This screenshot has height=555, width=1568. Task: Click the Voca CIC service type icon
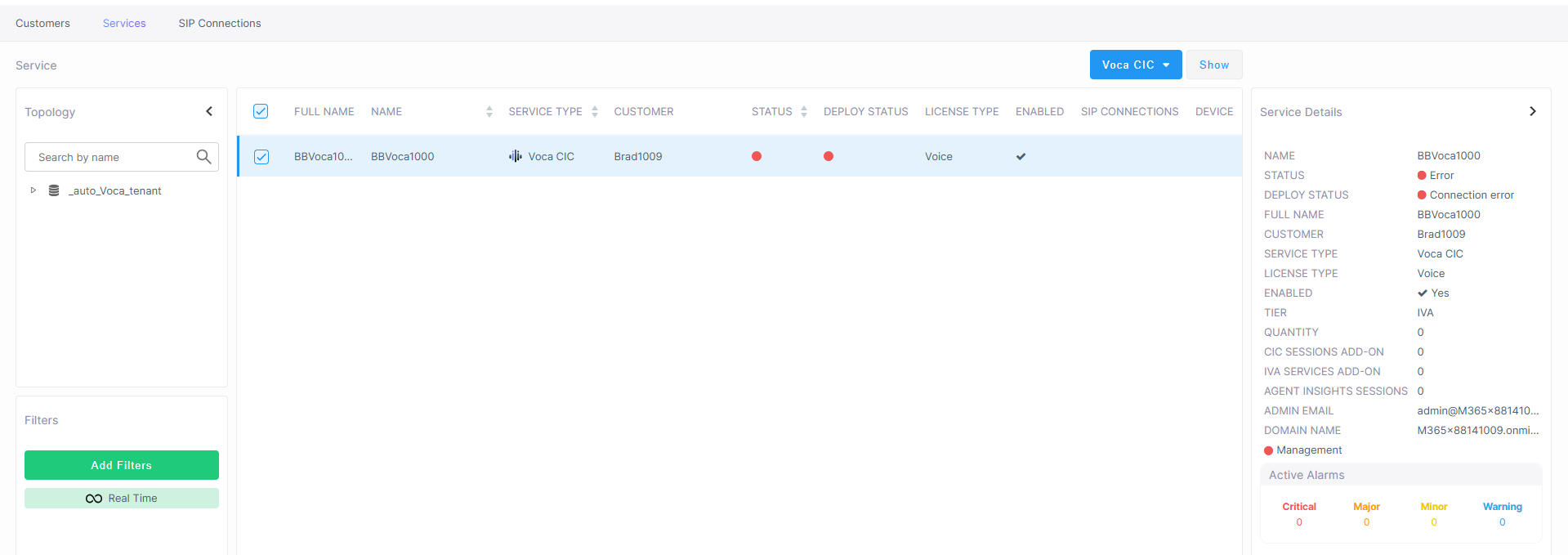pyautogui.click(x=515, y=156)
